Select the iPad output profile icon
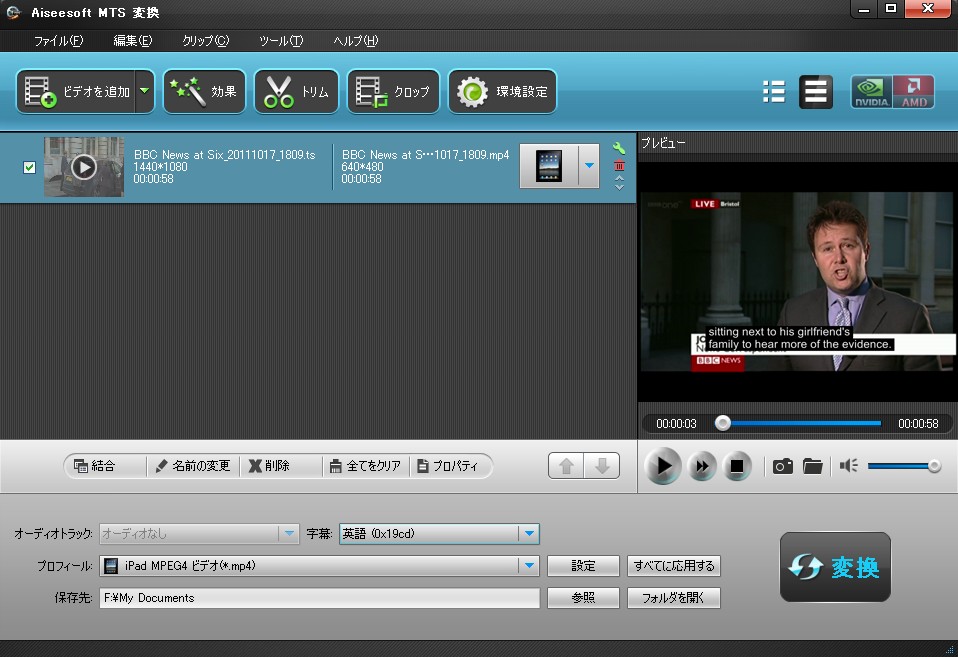Screen dimensions: 958x657 pos(549,166)
